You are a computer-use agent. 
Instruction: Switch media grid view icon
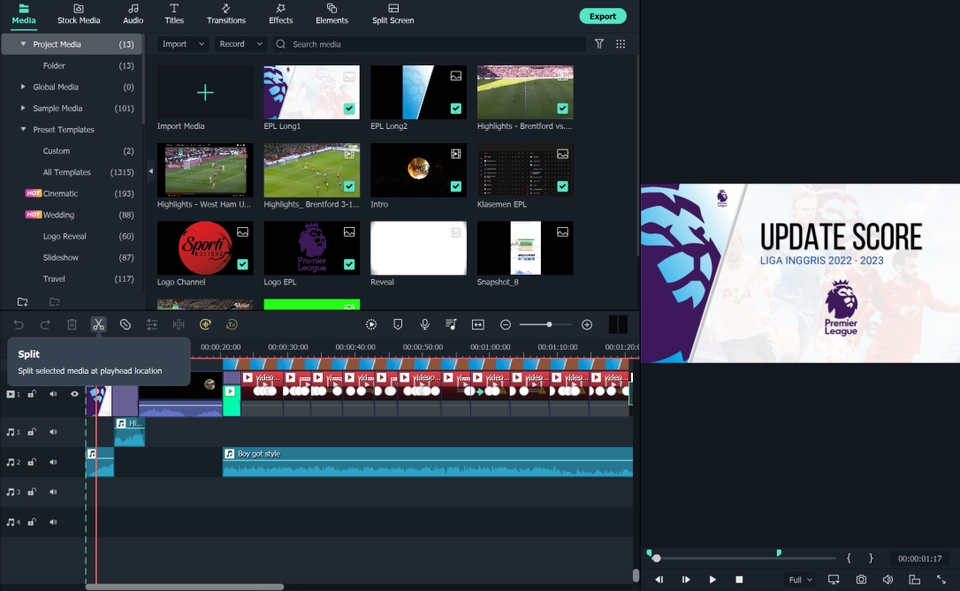click(x=620, y=44)
